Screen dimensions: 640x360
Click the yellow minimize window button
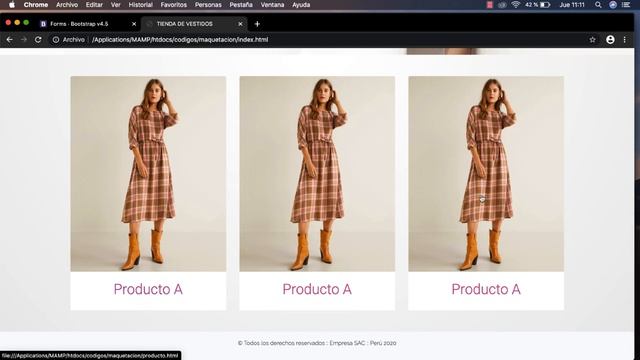click(x=17, y=22)
